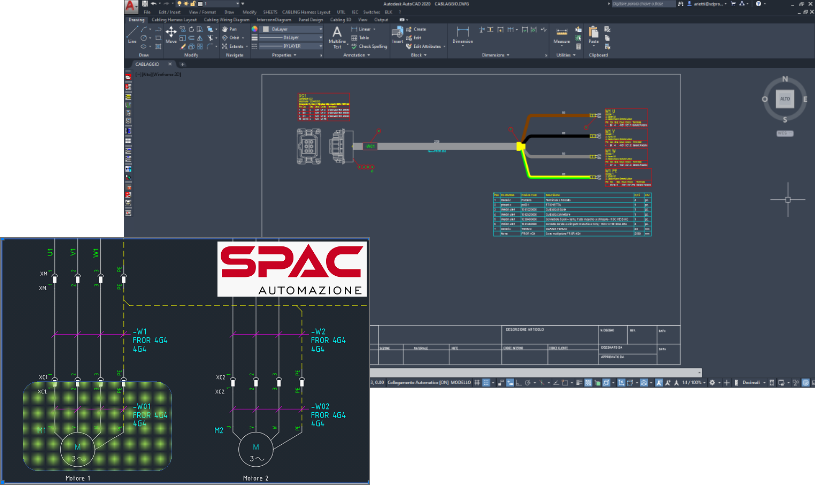Viewport: 815px width, 485px height.
Task: Click the search input field in title bar
Action: [644, 4]
